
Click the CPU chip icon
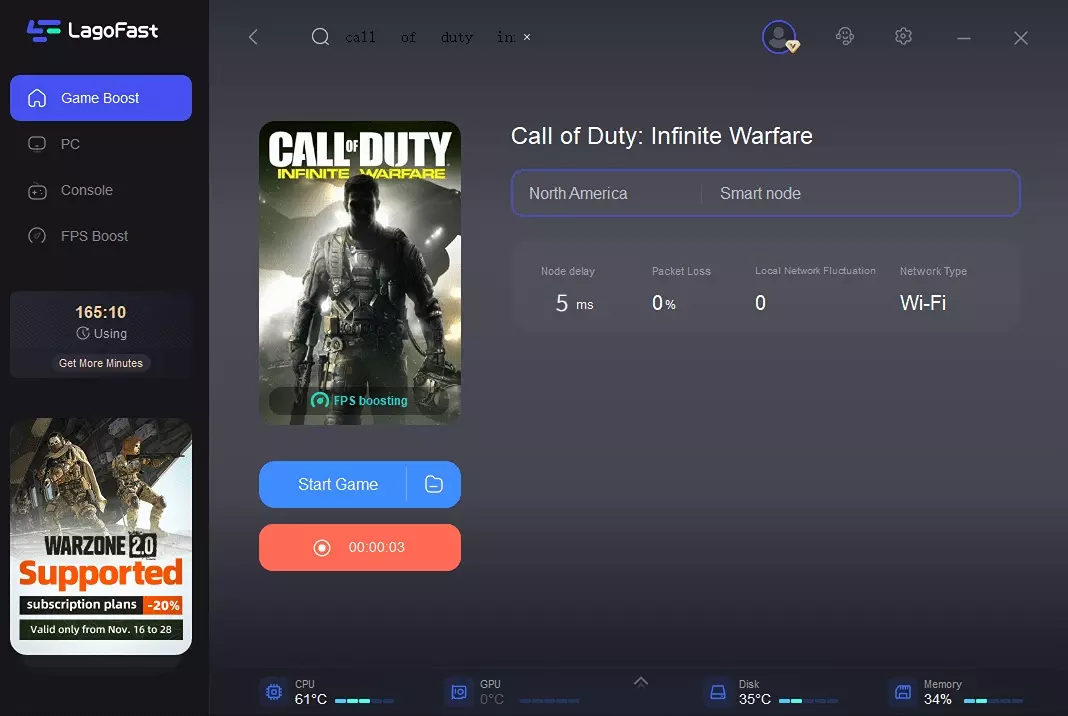pos(274,692)
